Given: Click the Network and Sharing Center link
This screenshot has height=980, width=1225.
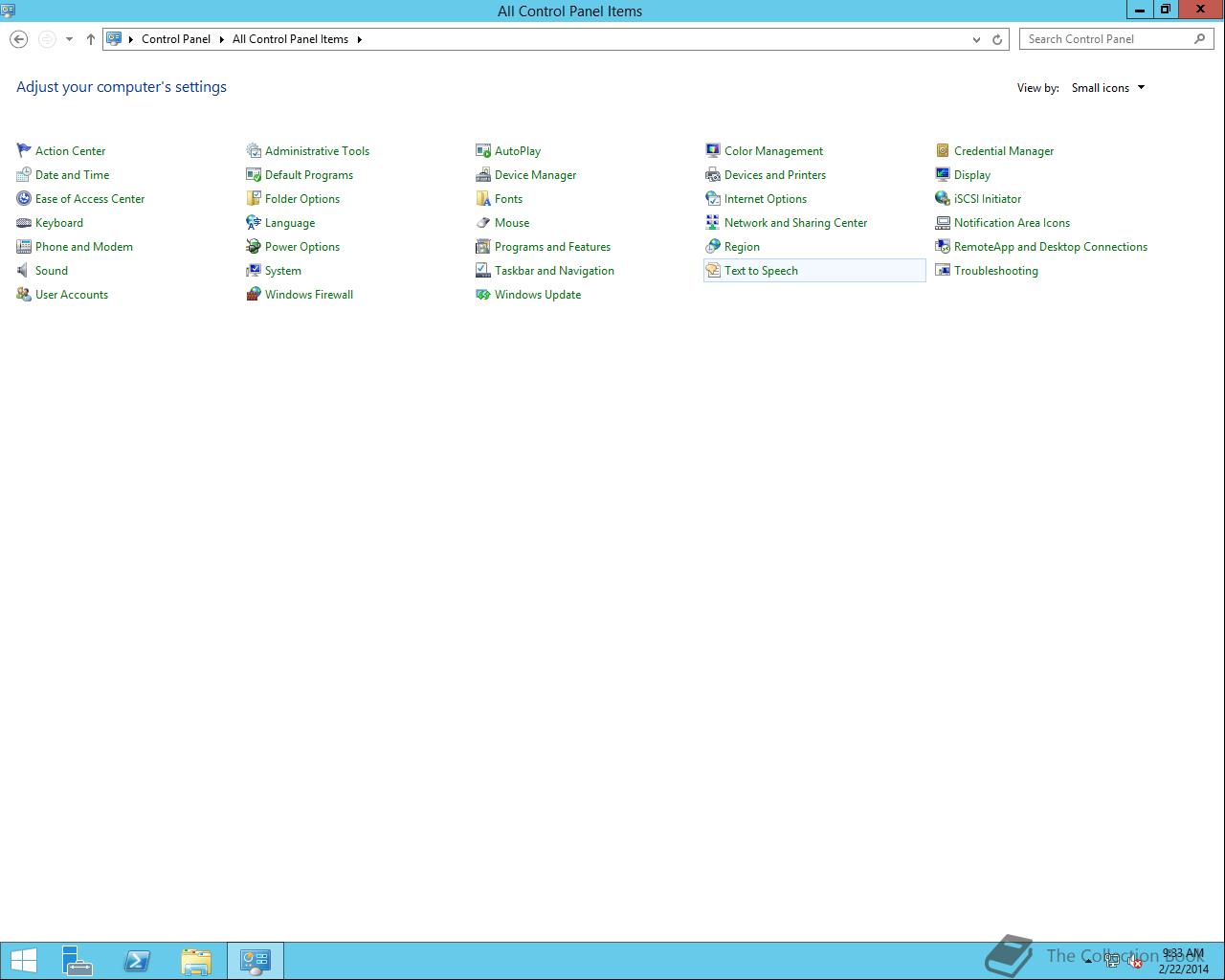Looking at the screenshot, I should 795,222.
